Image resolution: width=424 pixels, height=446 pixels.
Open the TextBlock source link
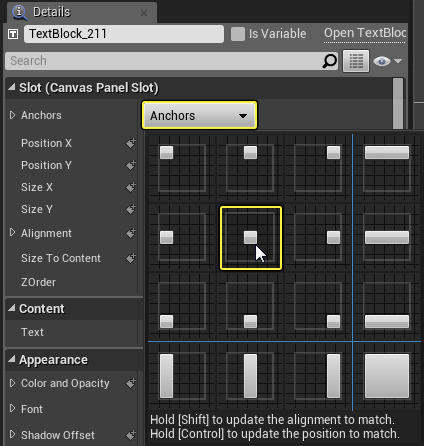(365, 33)
